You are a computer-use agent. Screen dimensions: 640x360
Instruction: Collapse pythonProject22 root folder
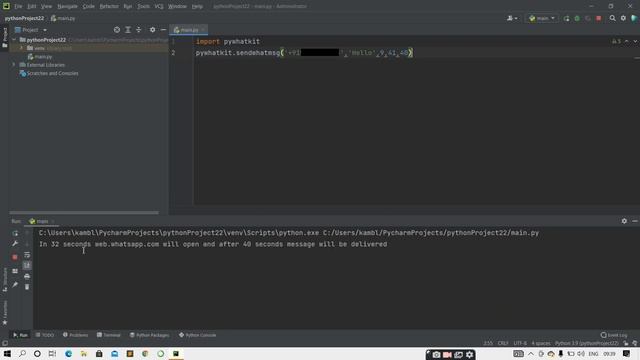(x=14, y=40)
